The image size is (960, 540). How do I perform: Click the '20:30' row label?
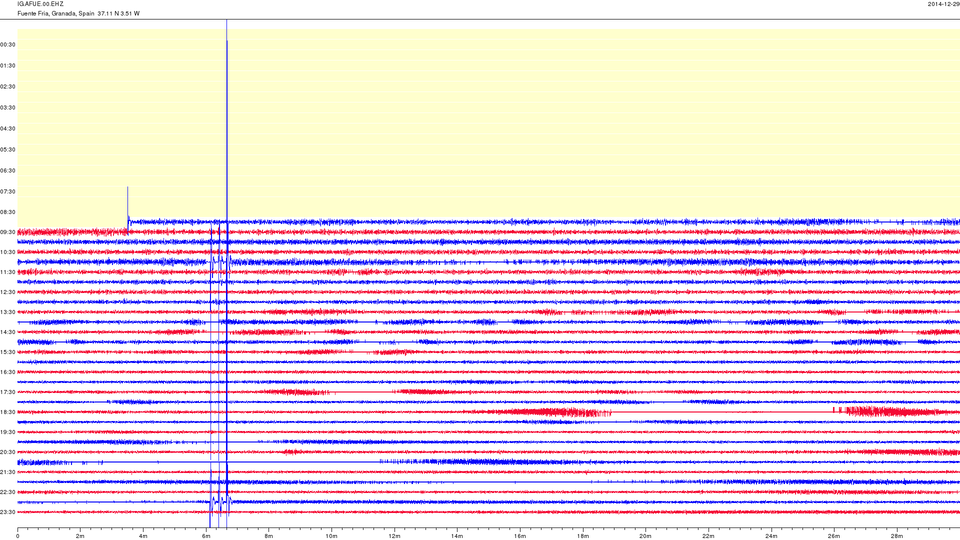(x=8, y=452)
